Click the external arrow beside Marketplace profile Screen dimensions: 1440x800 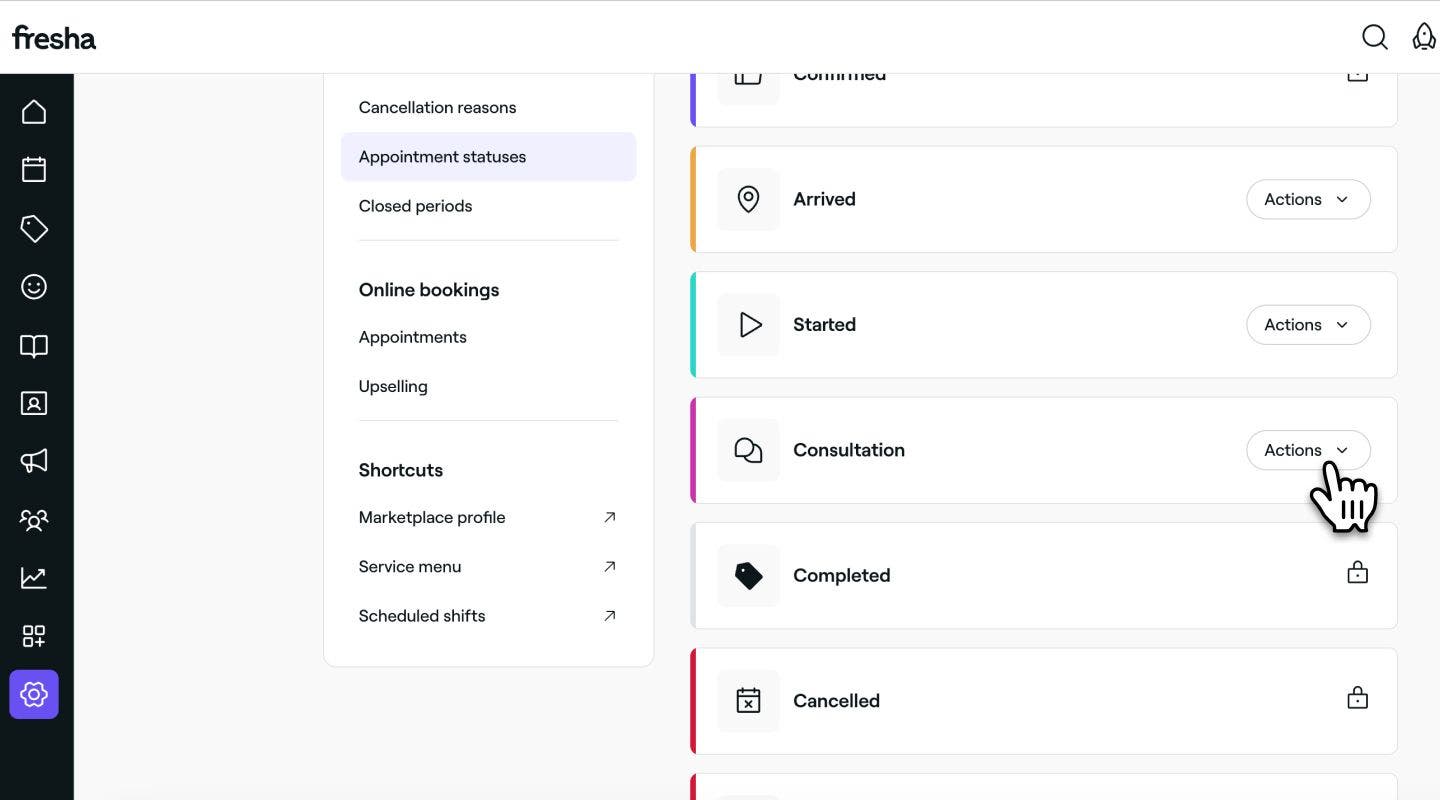(x=610, y=517)
